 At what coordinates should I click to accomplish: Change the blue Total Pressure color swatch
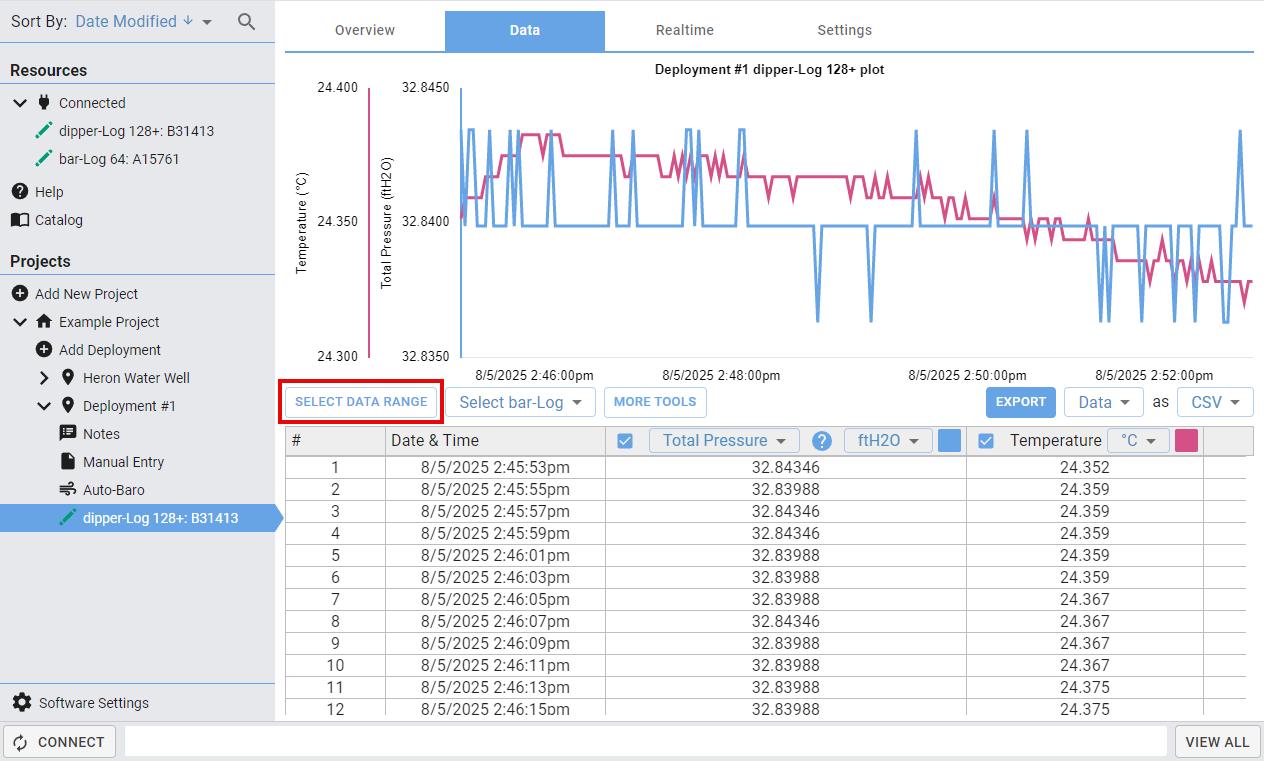pos(949,440)
